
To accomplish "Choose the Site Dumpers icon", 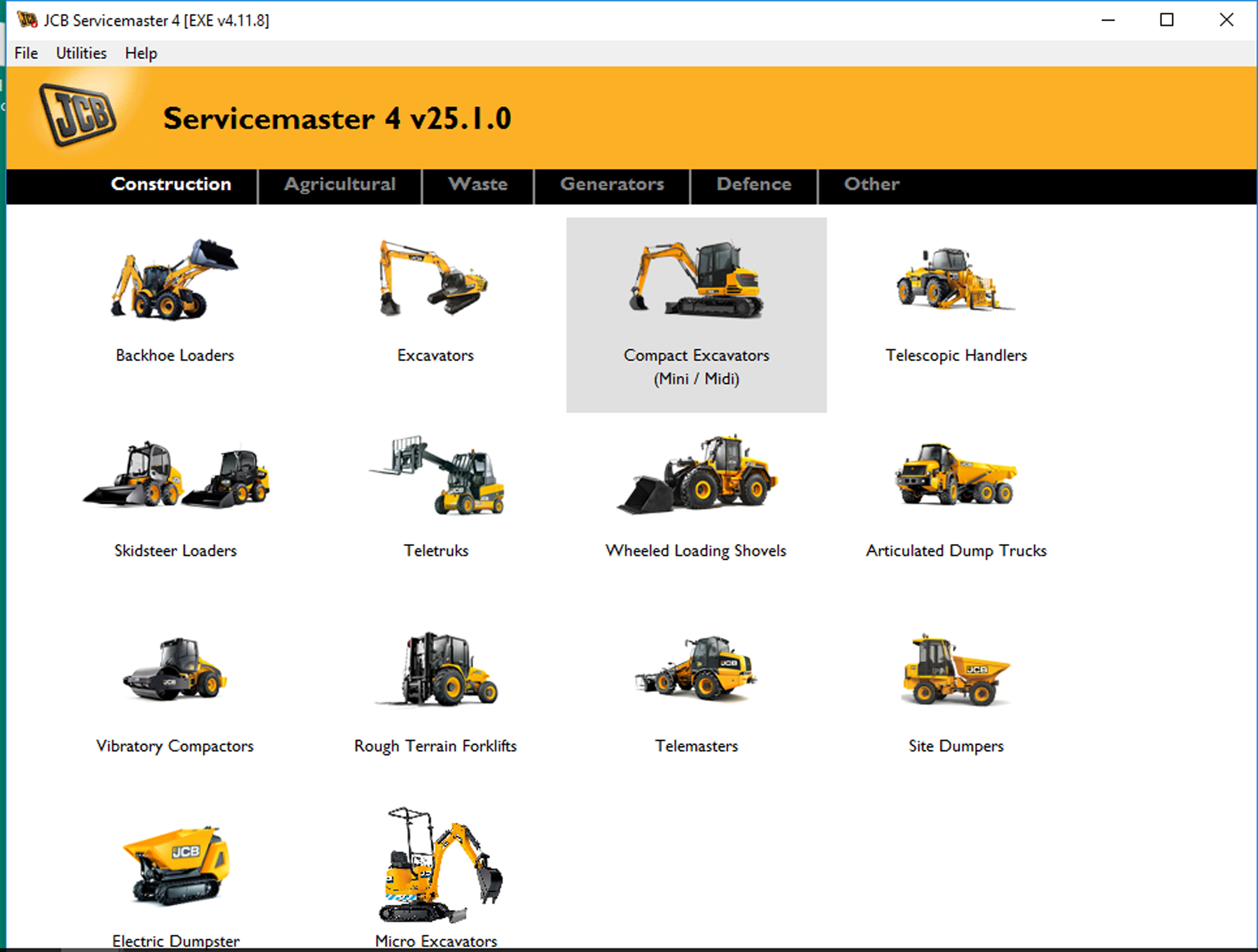I will (956, 670).
